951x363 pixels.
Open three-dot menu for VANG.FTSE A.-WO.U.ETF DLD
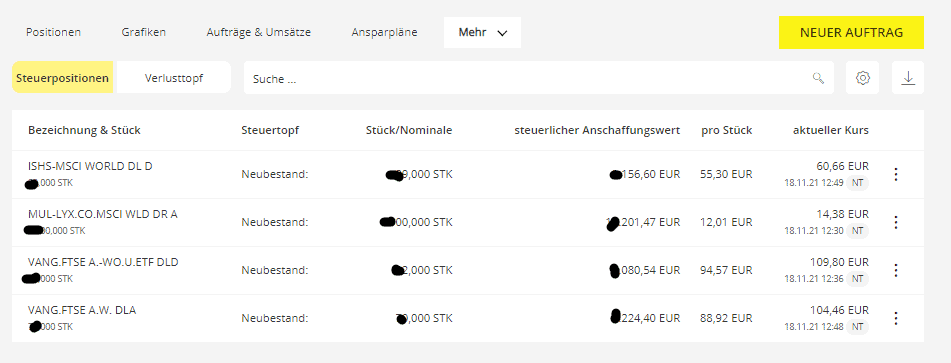(x=896, y=270)
